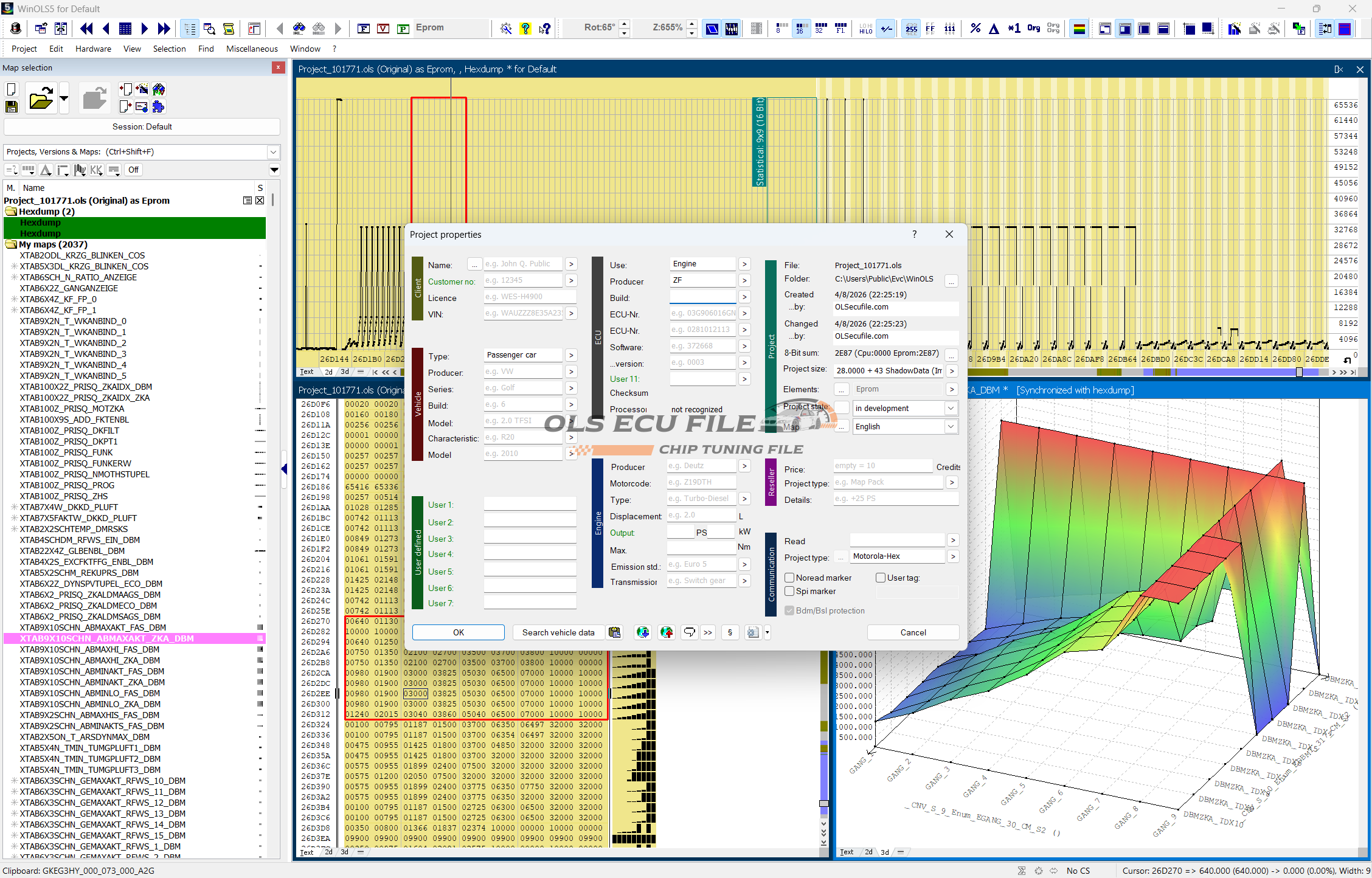
Task: Click the Customer no input field
Action: (523, 280)
